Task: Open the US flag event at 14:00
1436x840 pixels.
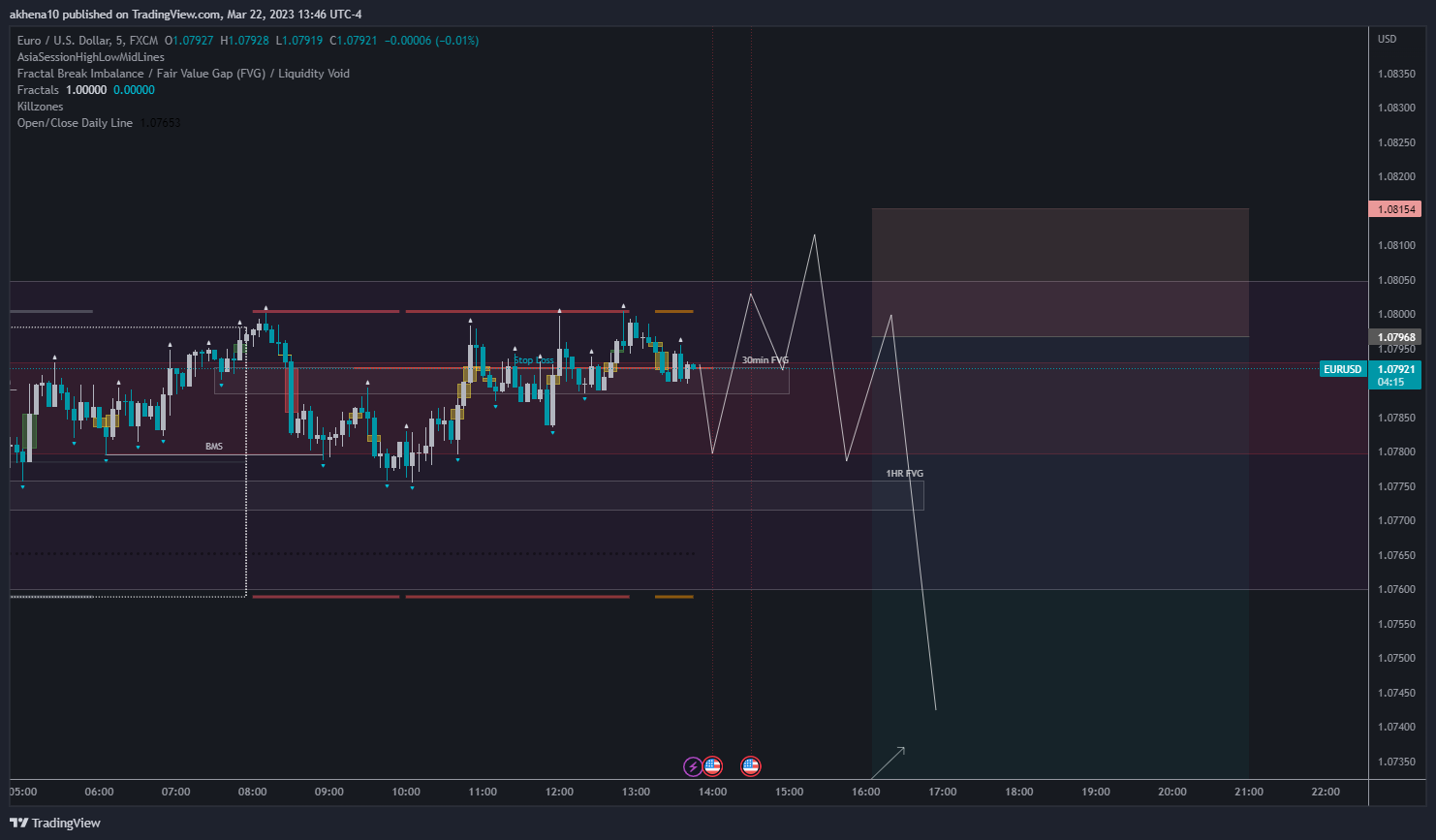Action: click(712, 766)
